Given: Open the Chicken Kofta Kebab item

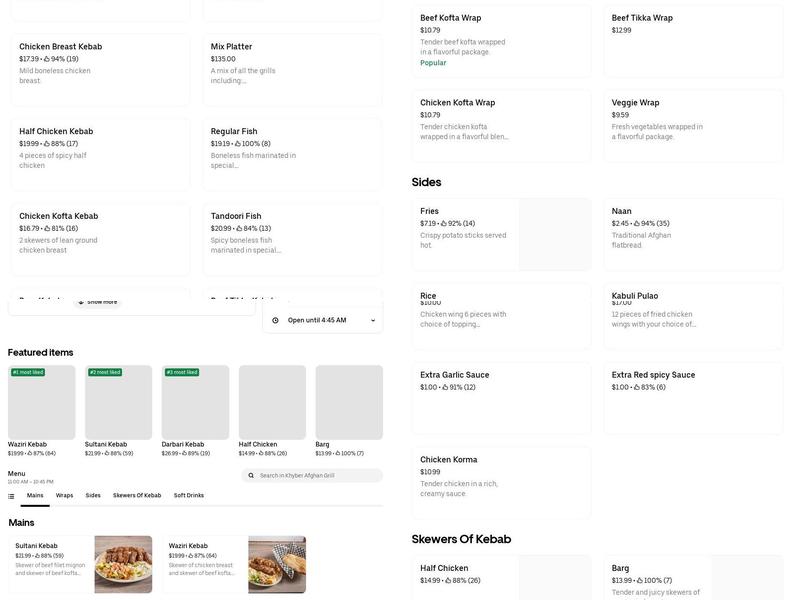Looking at the screenshot, I should coord(100,239).
